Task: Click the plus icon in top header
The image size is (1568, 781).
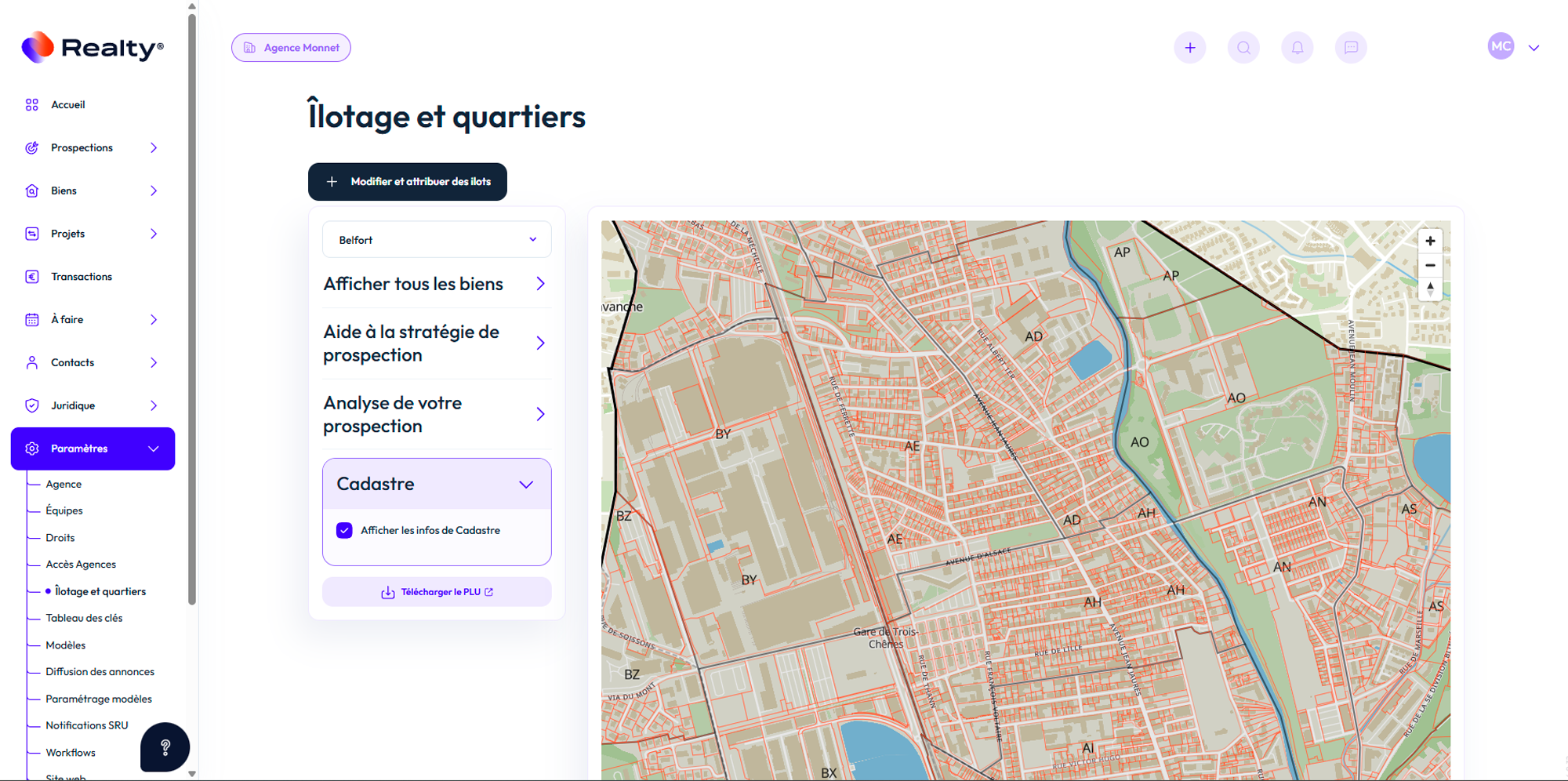Action: pyautogui.click(x=1189, y=48)
